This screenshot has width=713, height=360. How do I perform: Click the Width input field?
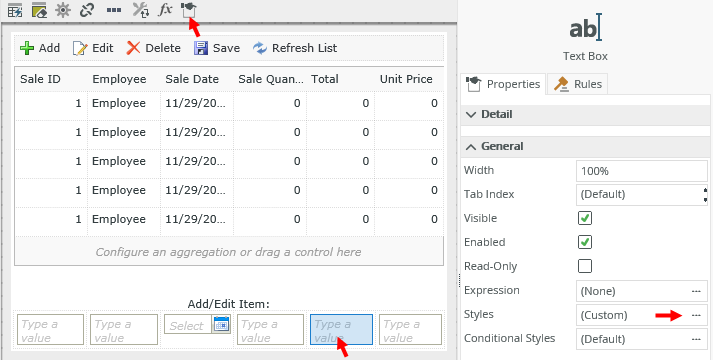(642, 171)
